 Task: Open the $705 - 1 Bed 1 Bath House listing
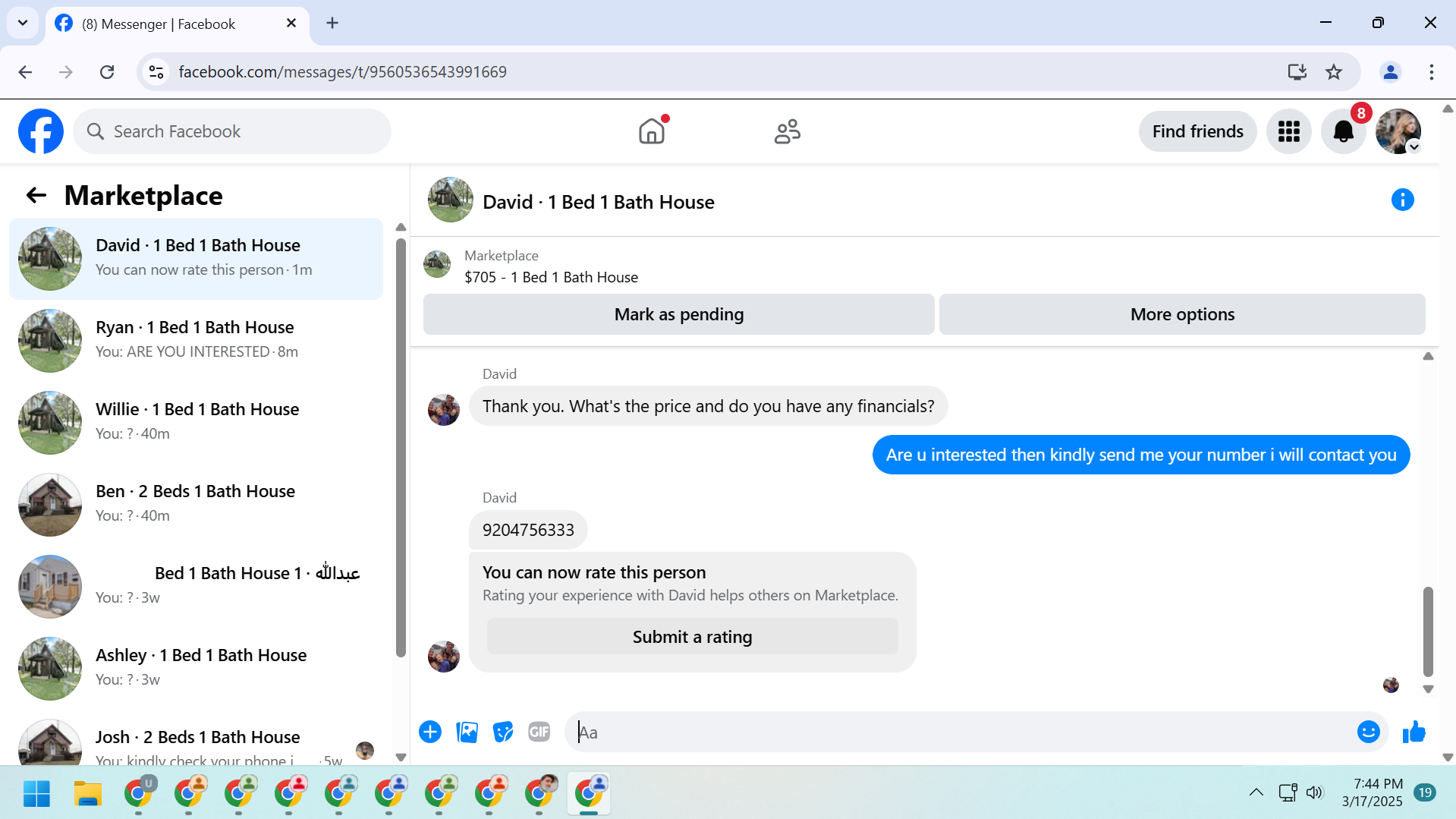click(x=552, y=278)
